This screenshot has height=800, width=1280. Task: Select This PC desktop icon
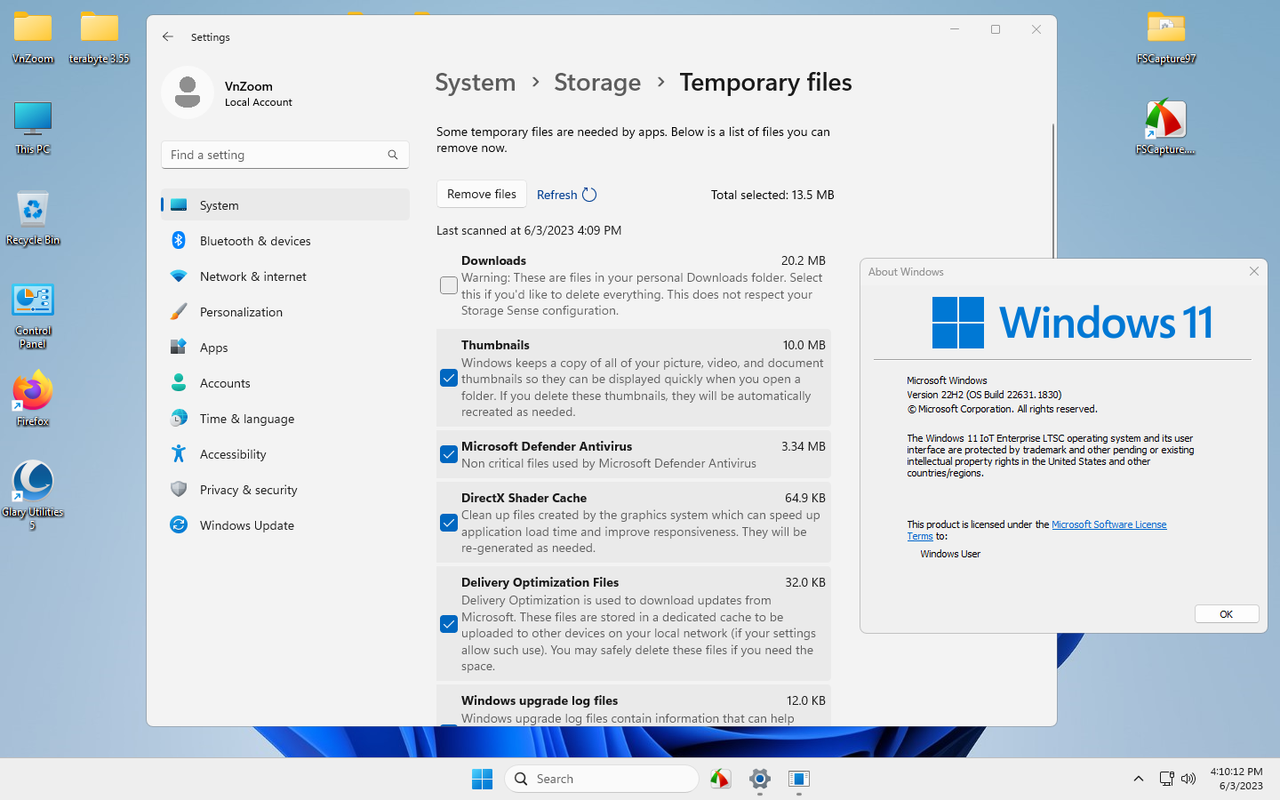(33, 127)
